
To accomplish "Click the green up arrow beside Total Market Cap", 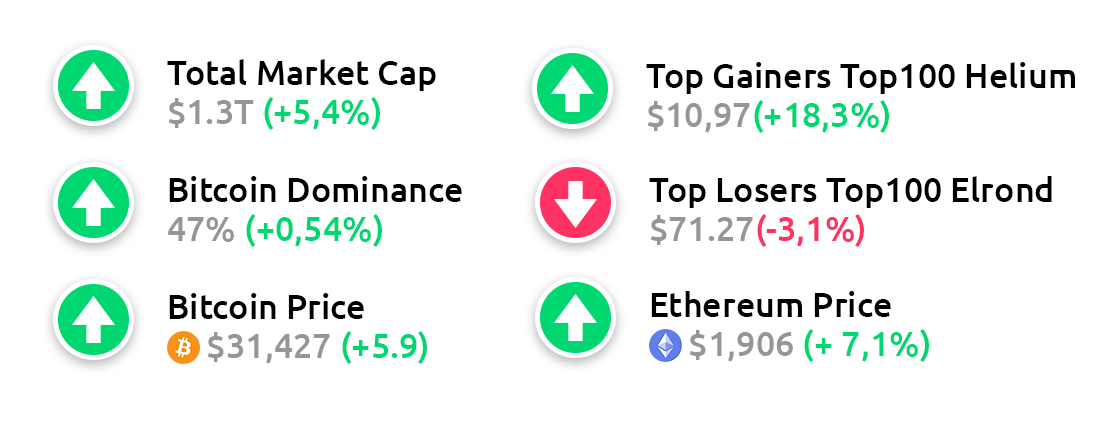I will pyautogui.click(x=93, y=85).
